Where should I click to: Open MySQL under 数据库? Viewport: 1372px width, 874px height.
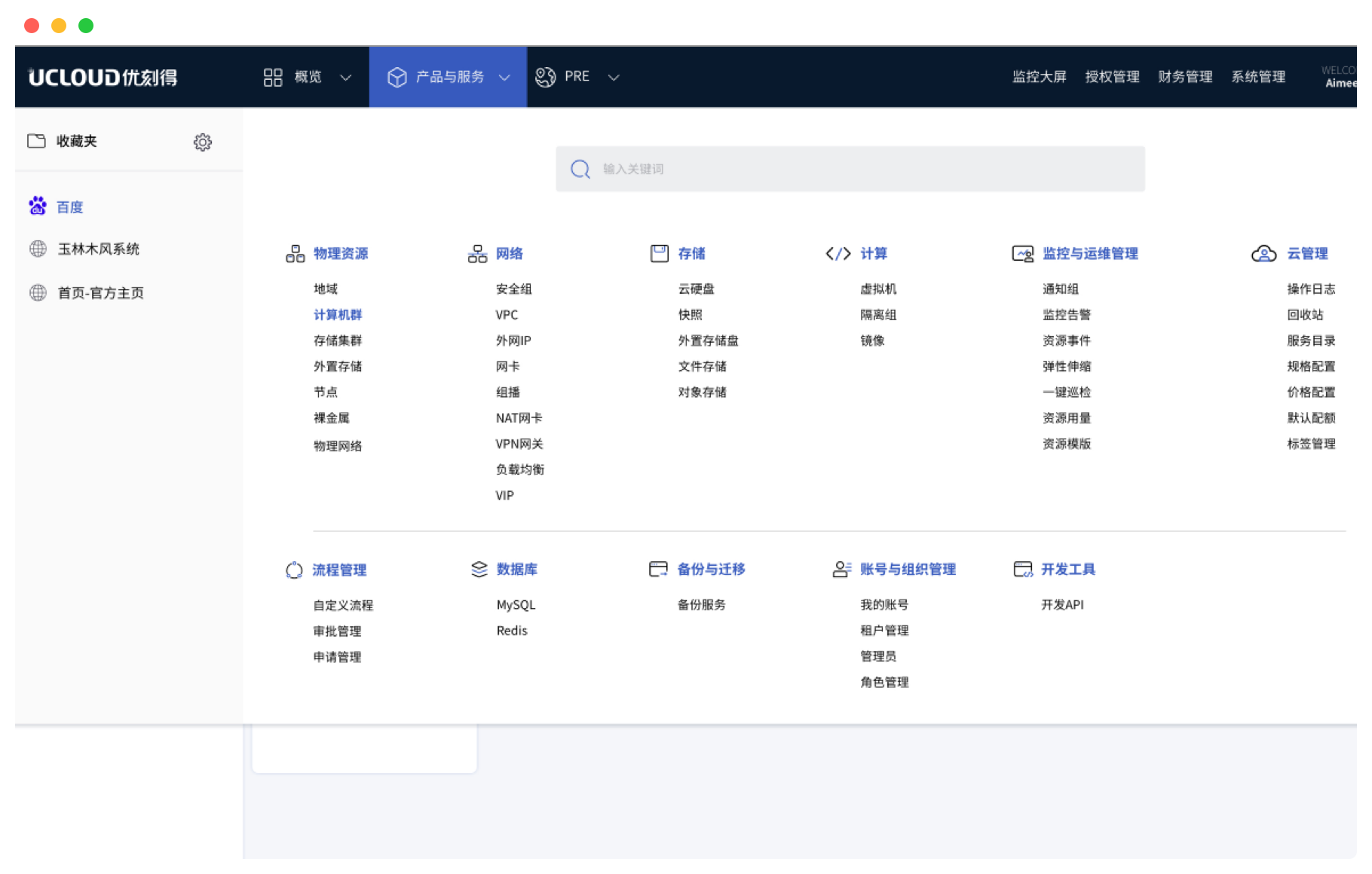pyautogui.click(x=516, y=605)
